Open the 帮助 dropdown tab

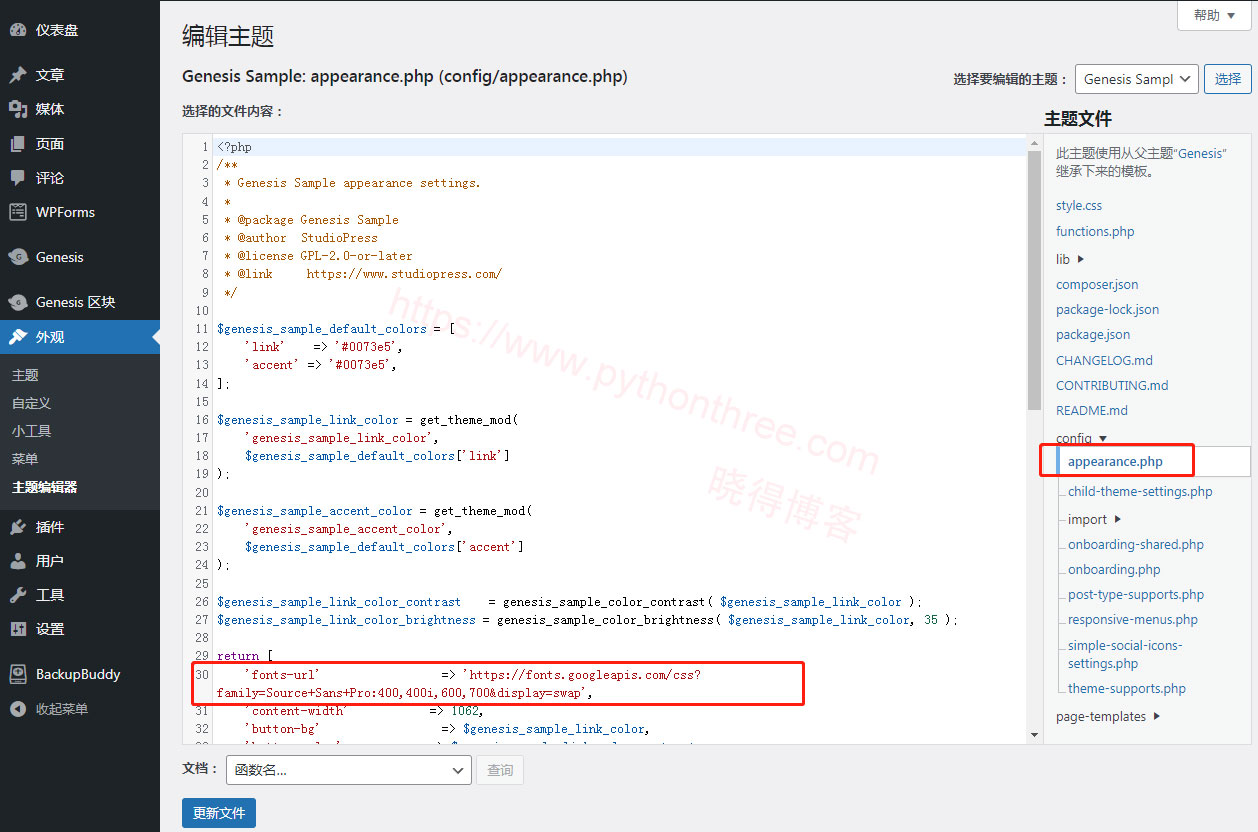[x=1213, y=15]
